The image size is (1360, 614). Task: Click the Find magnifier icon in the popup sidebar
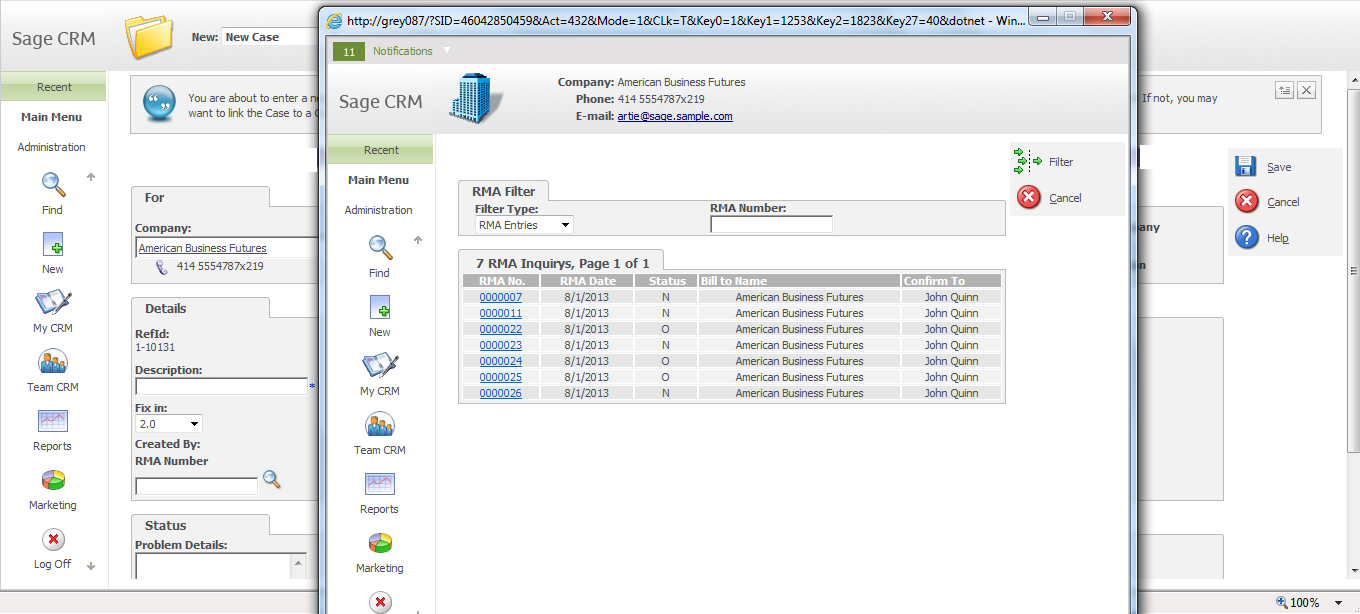[x=380, y=246]
